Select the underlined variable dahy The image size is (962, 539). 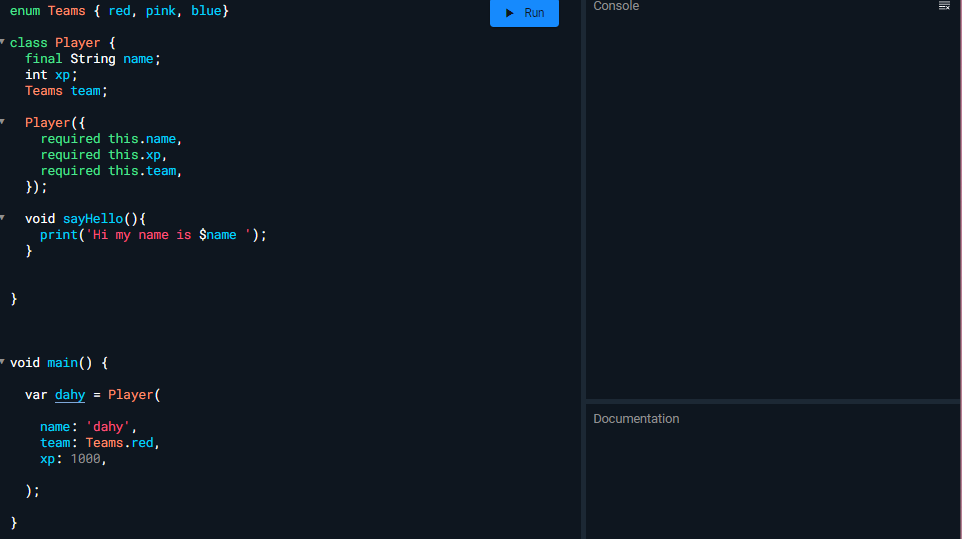pyautogui.click(x=70, y=395)
